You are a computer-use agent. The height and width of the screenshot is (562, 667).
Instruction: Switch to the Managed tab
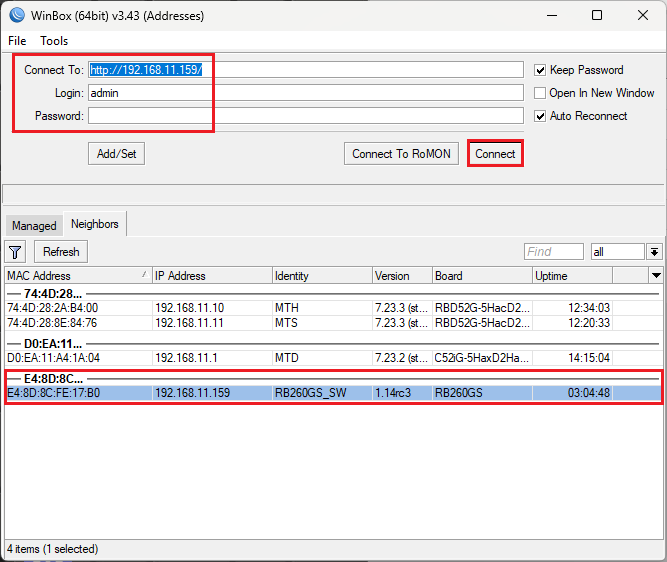coord(34,225)
